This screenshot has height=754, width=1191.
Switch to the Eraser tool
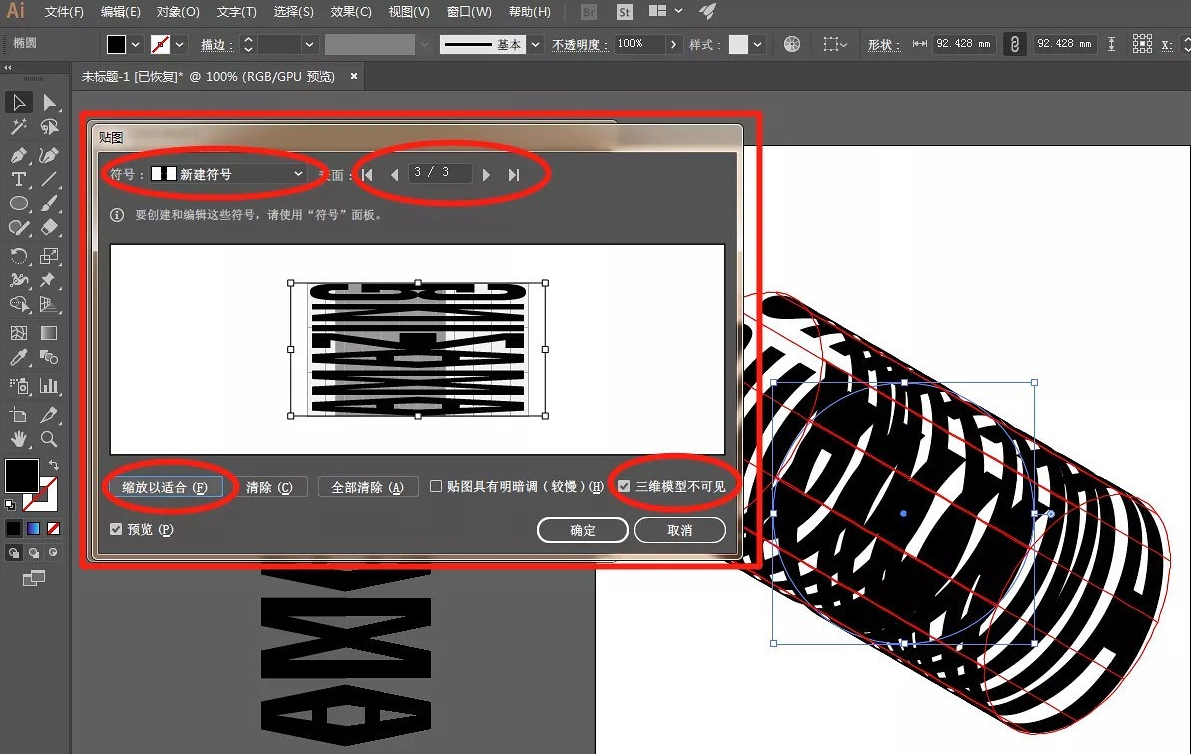point(51,226)
